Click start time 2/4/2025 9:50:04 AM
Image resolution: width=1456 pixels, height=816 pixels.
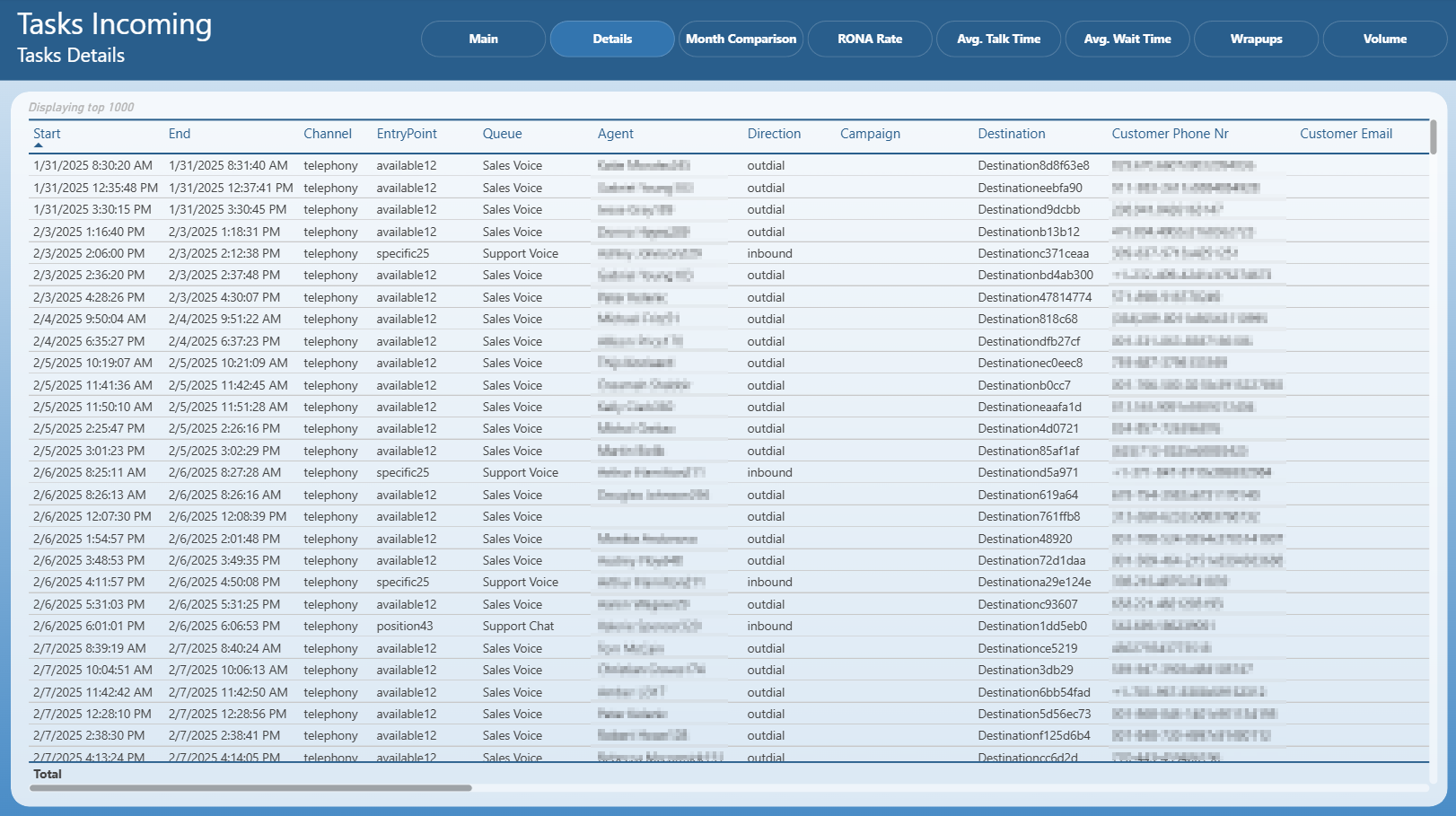pyautogui.click(x=90, y=320)
